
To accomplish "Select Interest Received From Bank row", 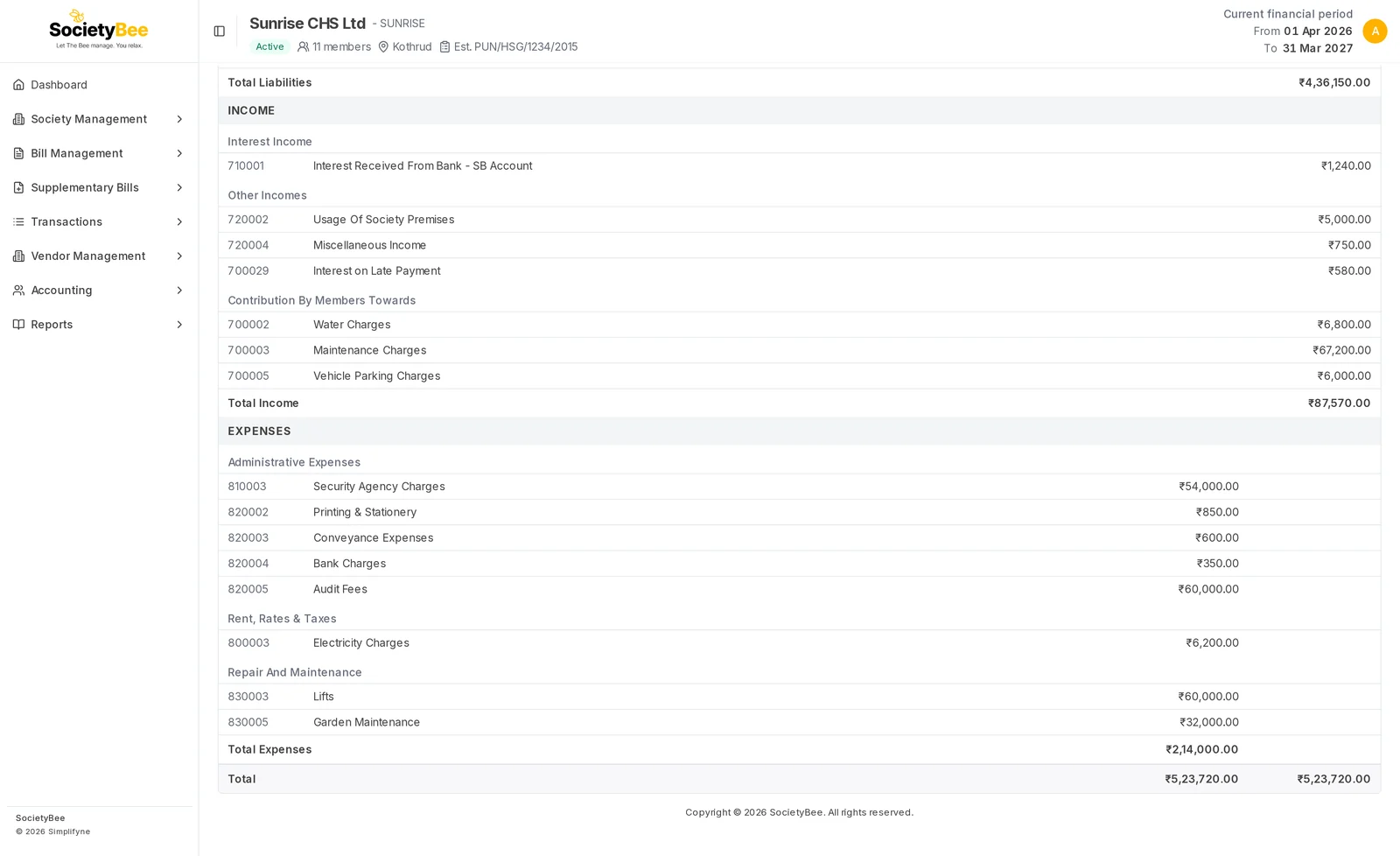I will pyautogui.click(x=799, y=165).
